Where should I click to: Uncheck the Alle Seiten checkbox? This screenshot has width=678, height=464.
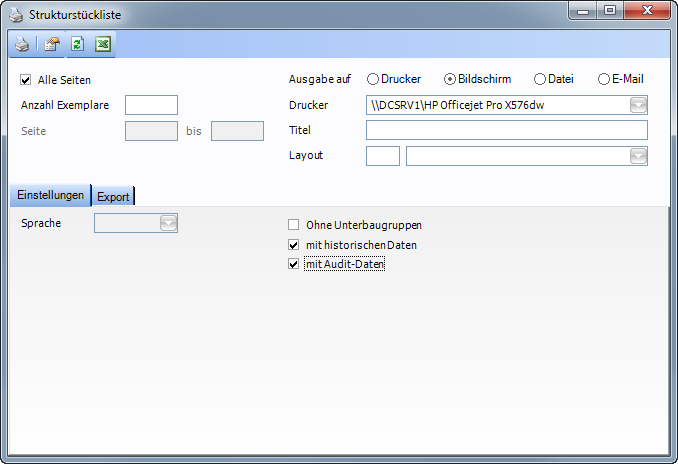pyautogui.click(x=26, y=79)
